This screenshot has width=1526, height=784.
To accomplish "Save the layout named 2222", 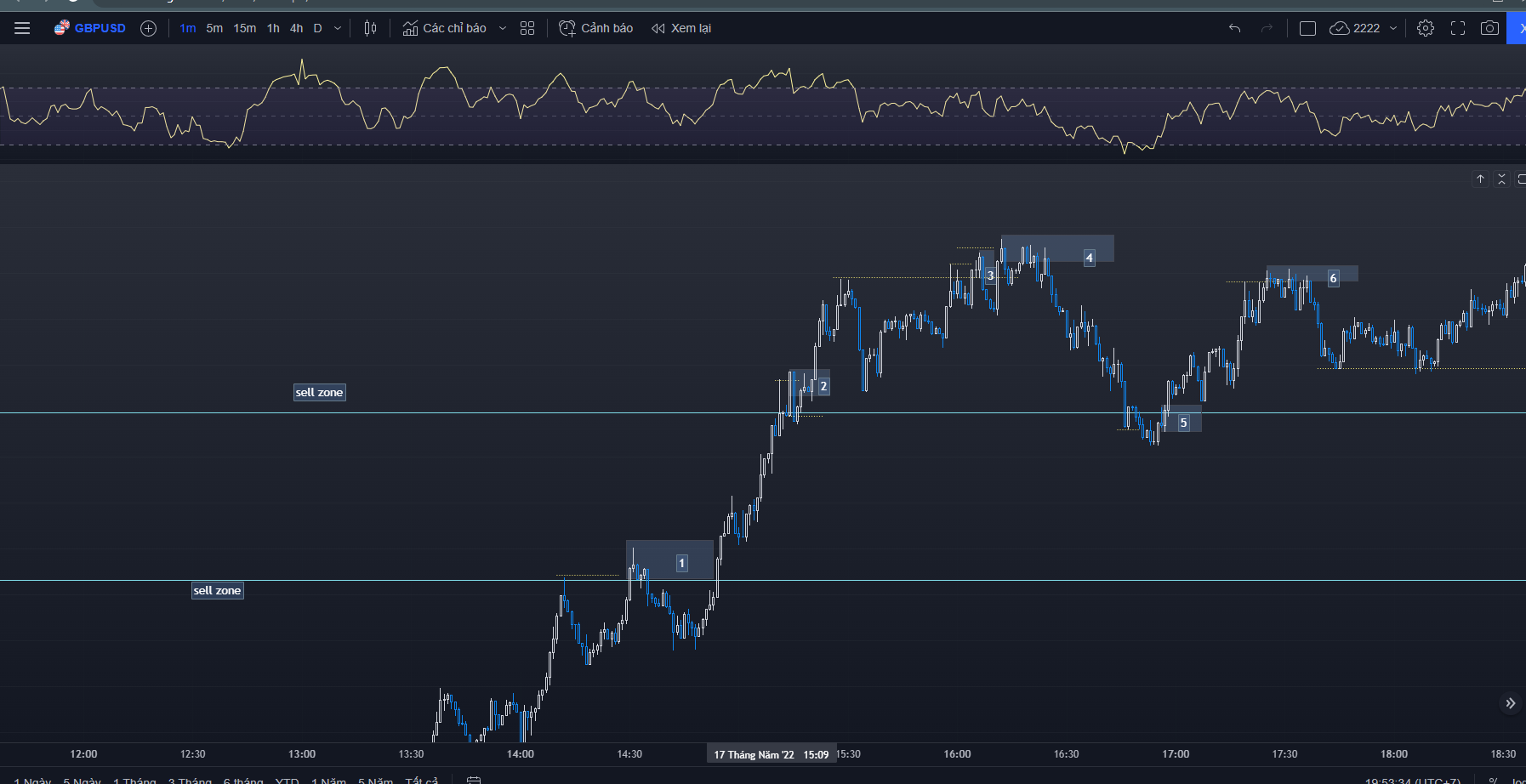I will tap(1355, 28).
